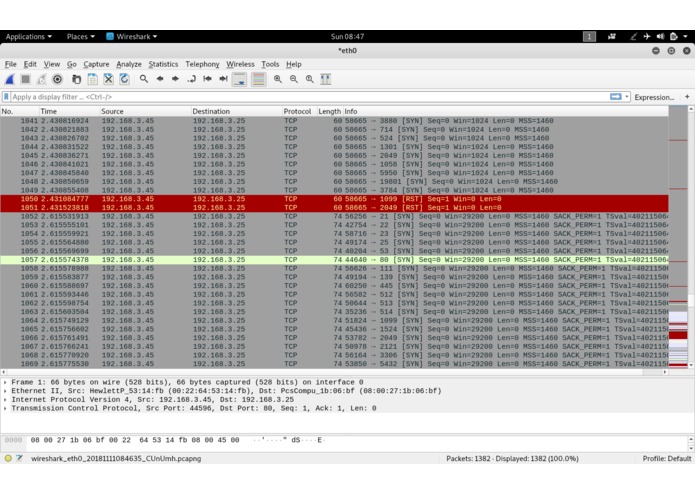Reset text to normal size
The width and height of the screenshot is (695, 494).
(310, 79)
